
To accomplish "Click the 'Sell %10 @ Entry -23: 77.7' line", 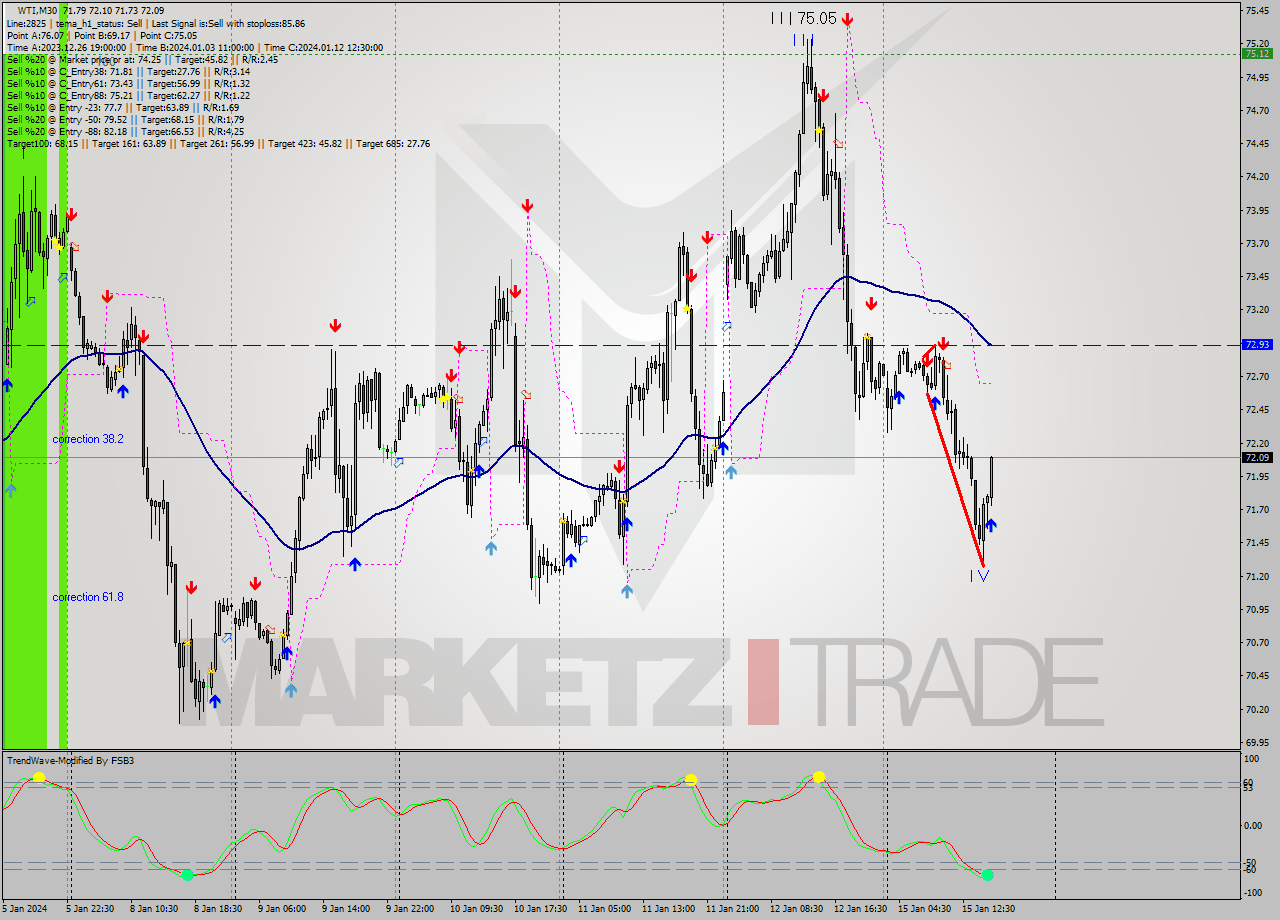I will [x=122, y=107].
